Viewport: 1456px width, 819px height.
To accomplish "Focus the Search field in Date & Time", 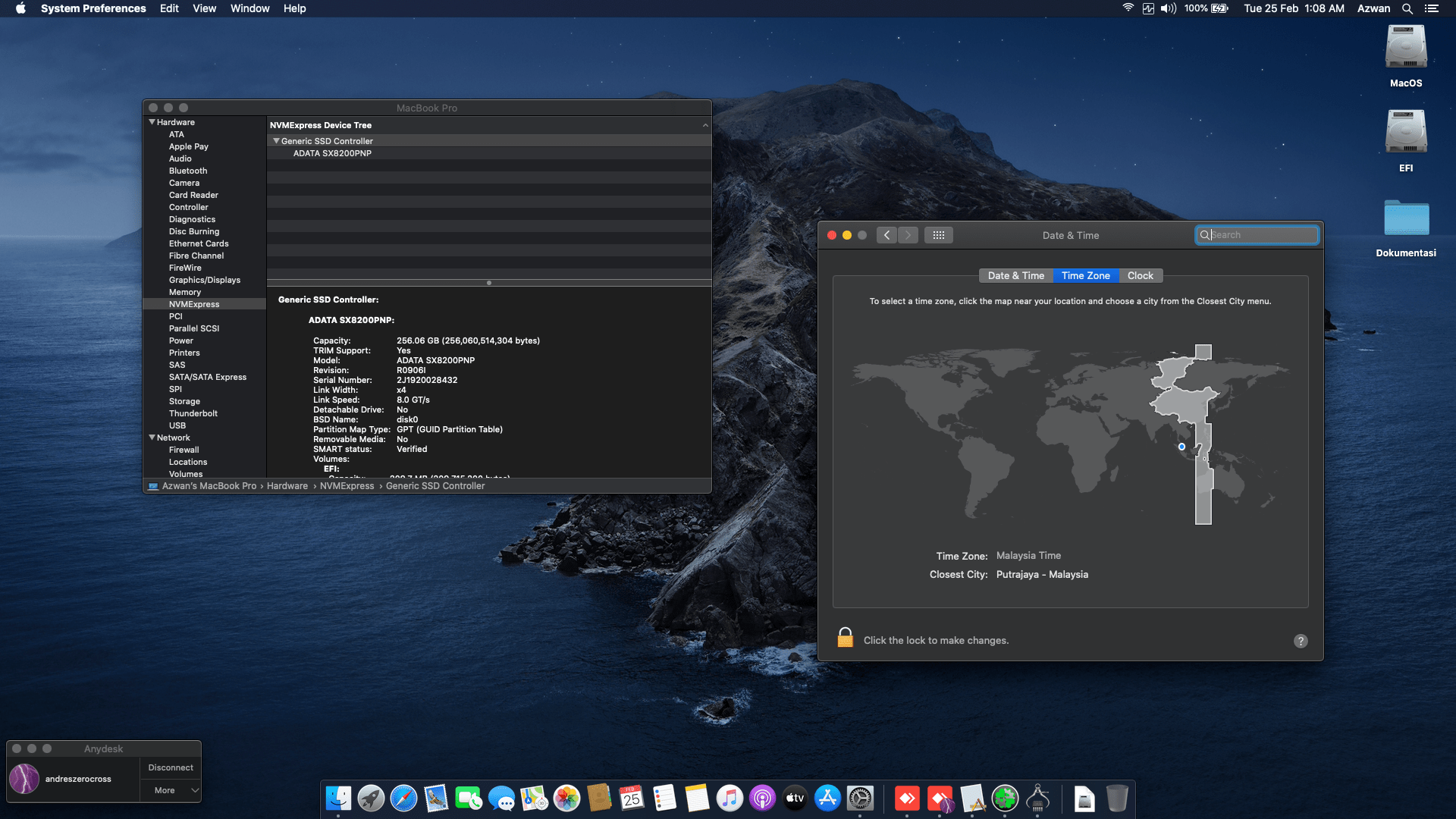I will [1257, 235].
